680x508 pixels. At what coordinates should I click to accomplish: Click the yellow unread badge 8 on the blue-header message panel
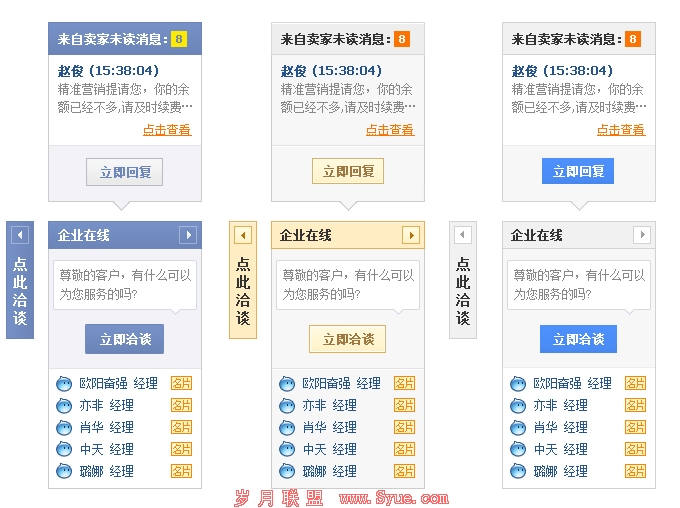(179, 39)
